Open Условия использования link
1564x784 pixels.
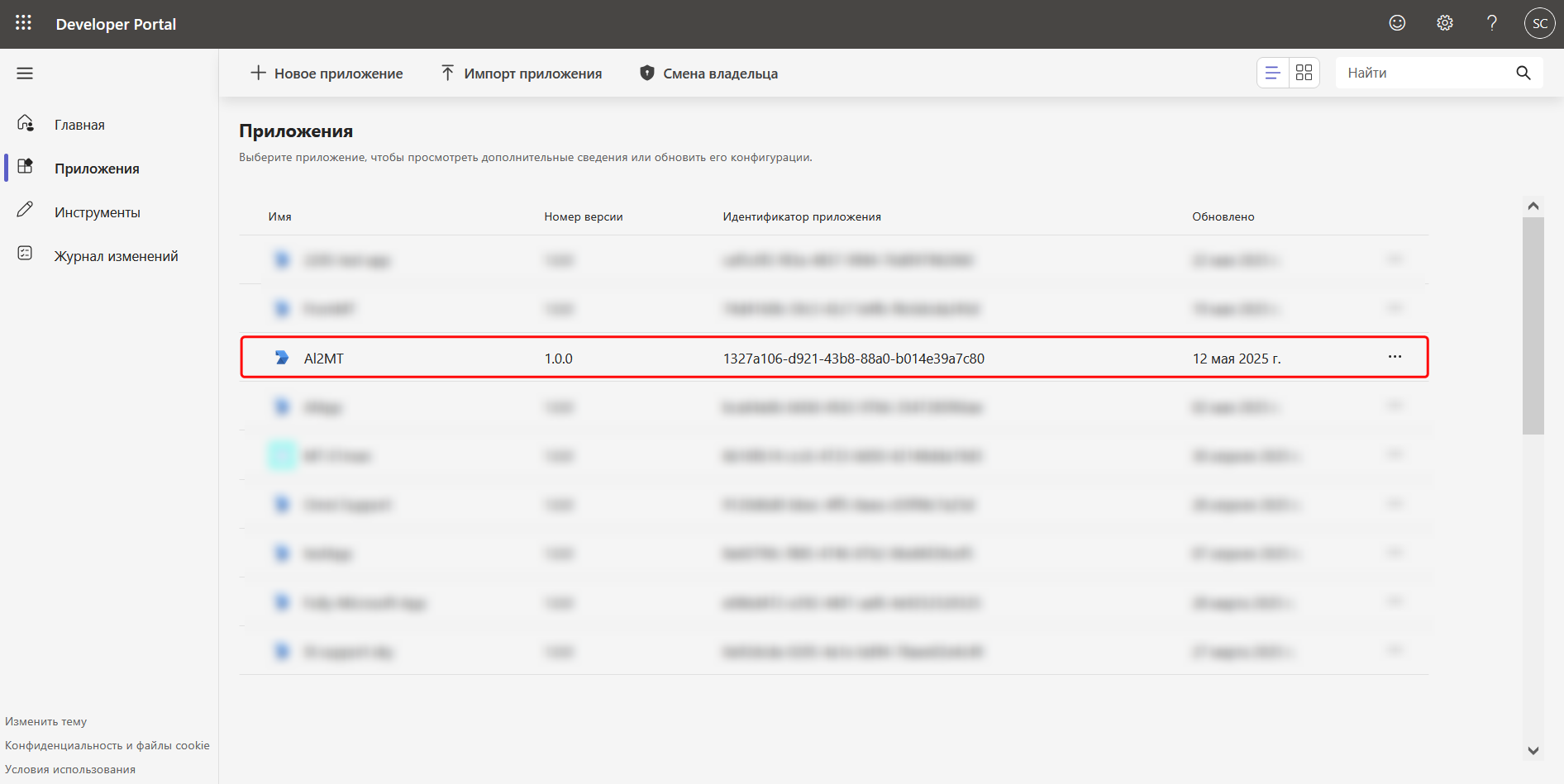click(x=70, y=769)
